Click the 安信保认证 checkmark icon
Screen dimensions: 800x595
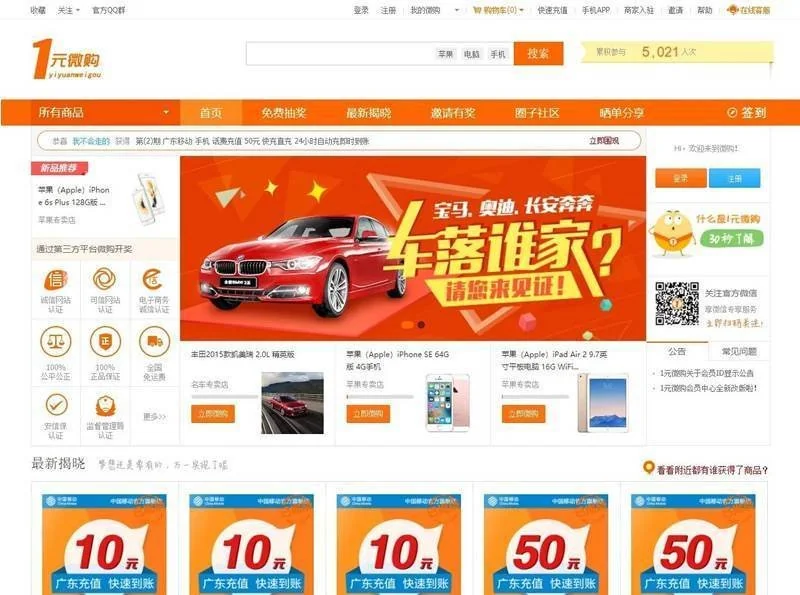point(56,405)
